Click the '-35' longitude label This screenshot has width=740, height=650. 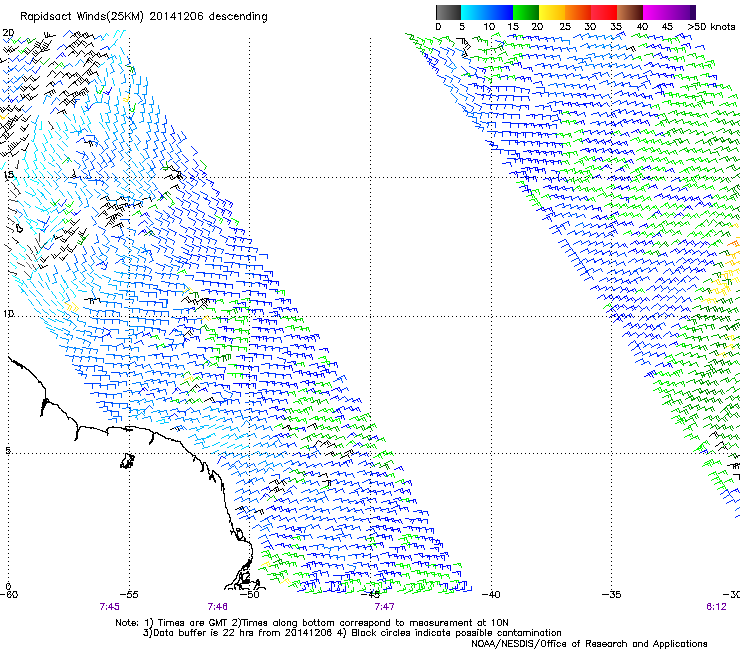tap(612, 595)
